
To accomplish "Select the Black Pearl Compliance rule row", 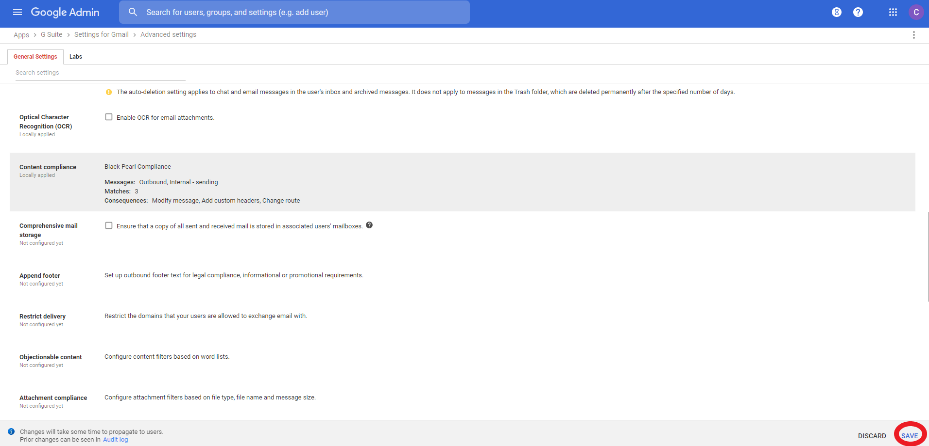I will 462,182.
